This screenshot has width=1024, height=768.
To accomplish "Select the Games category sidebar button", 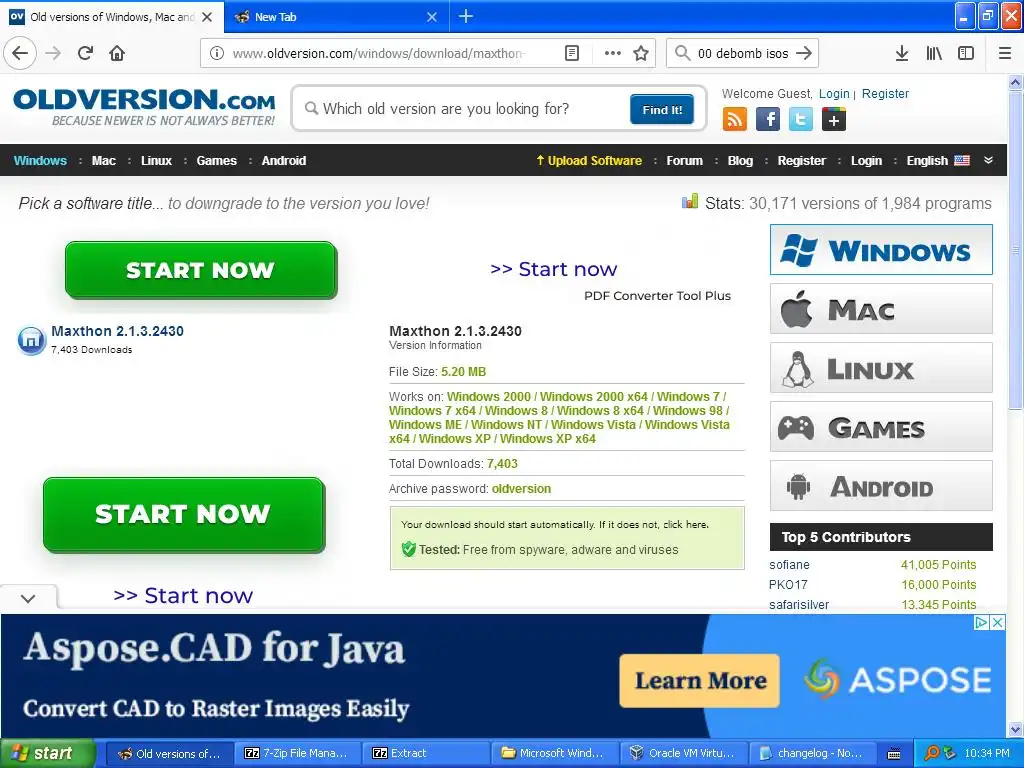I will (x=881, y=426).
